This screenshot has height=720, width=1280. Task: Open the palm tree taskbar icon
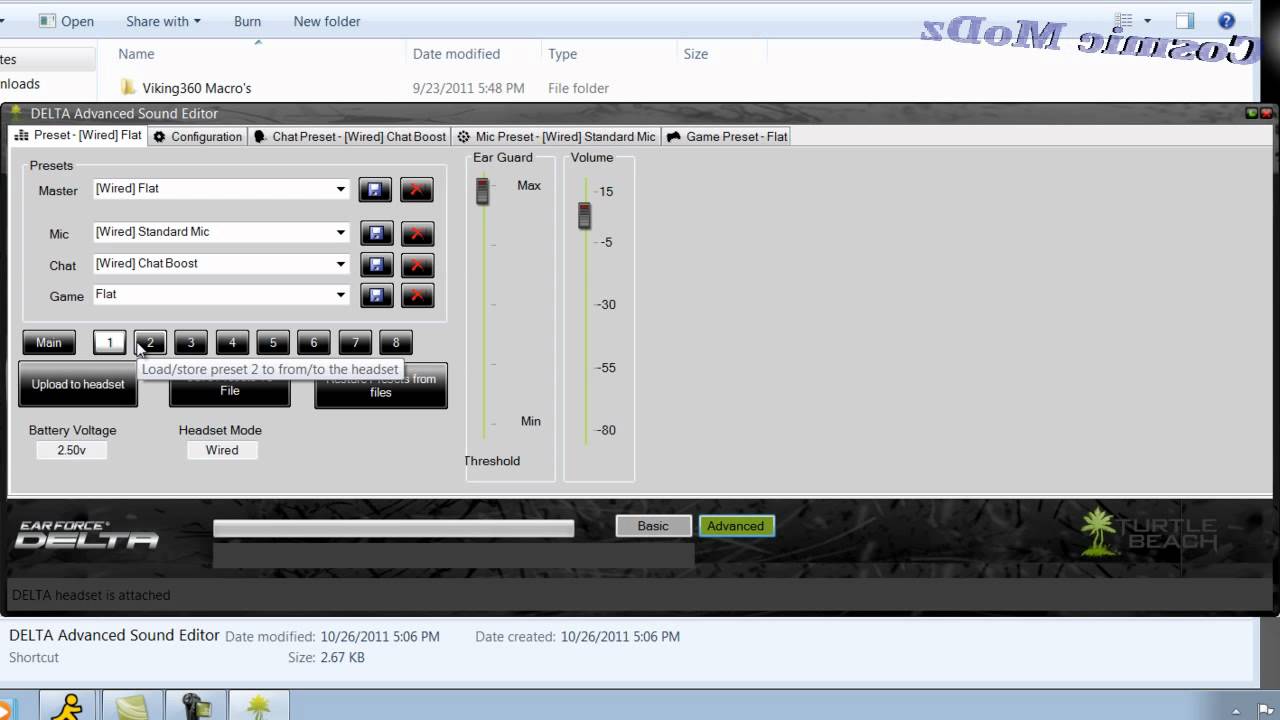pos(259,705)
